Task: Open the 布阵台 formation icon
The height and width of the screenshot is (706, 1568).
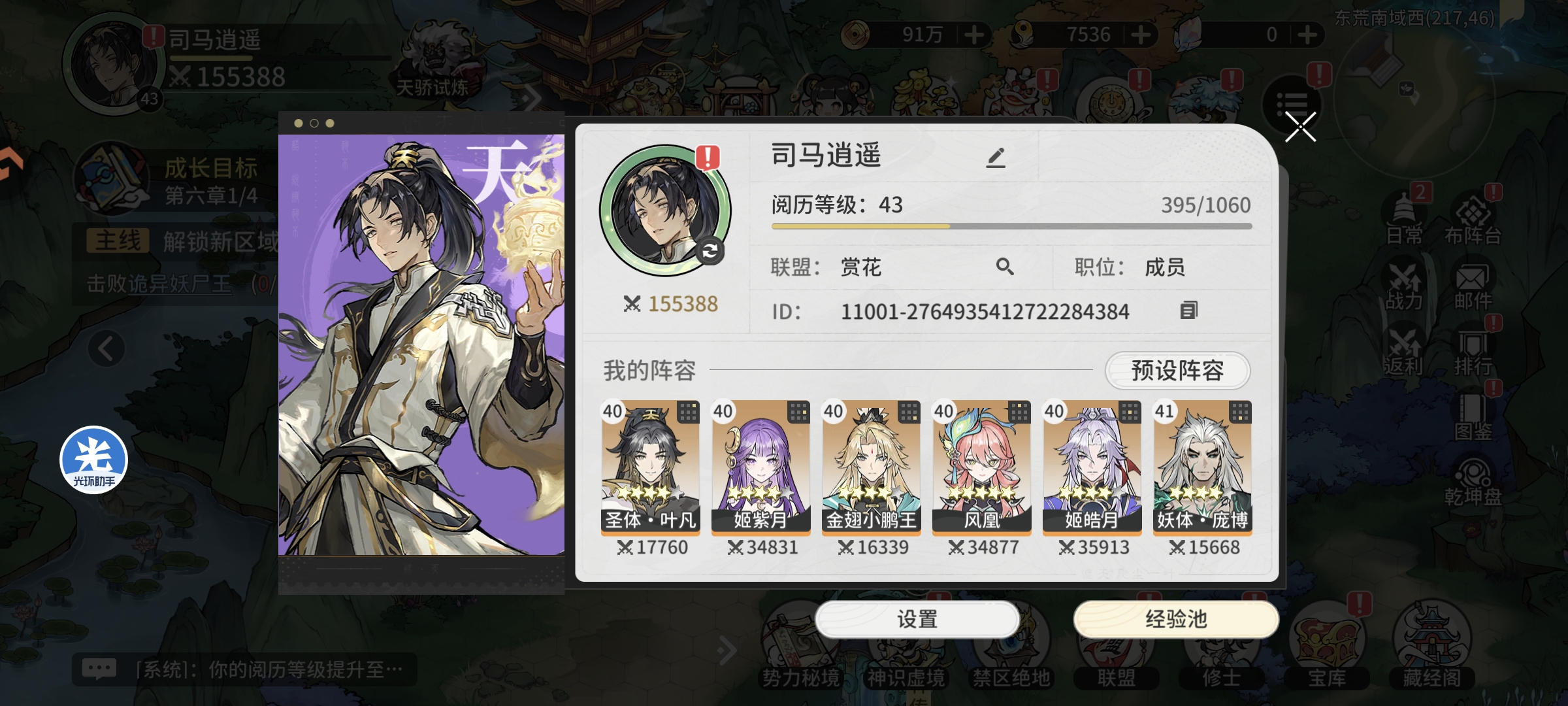Action: pos(1473,221)
